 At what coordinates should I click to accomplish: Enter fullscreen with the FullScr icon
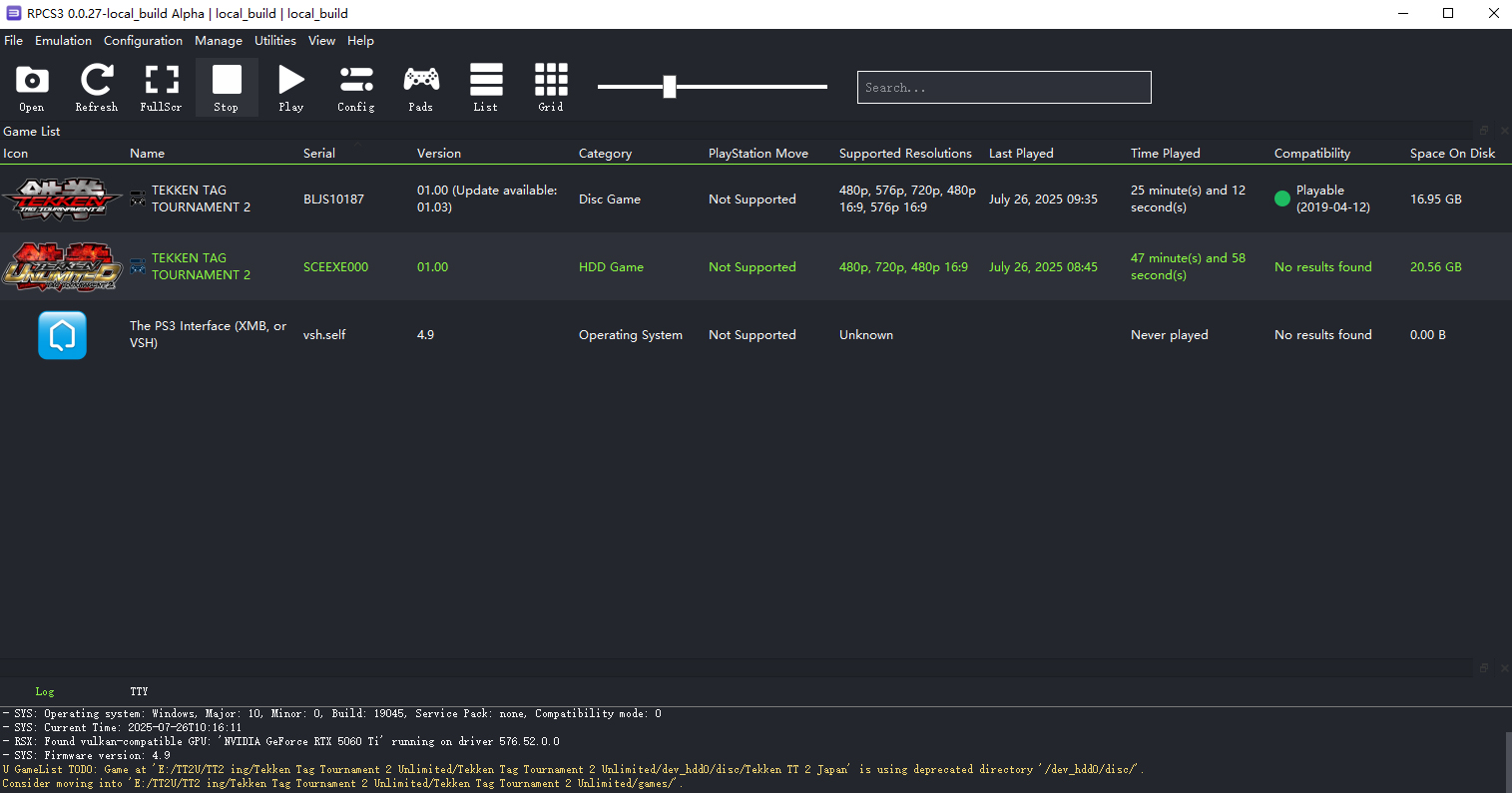[162, 87]
